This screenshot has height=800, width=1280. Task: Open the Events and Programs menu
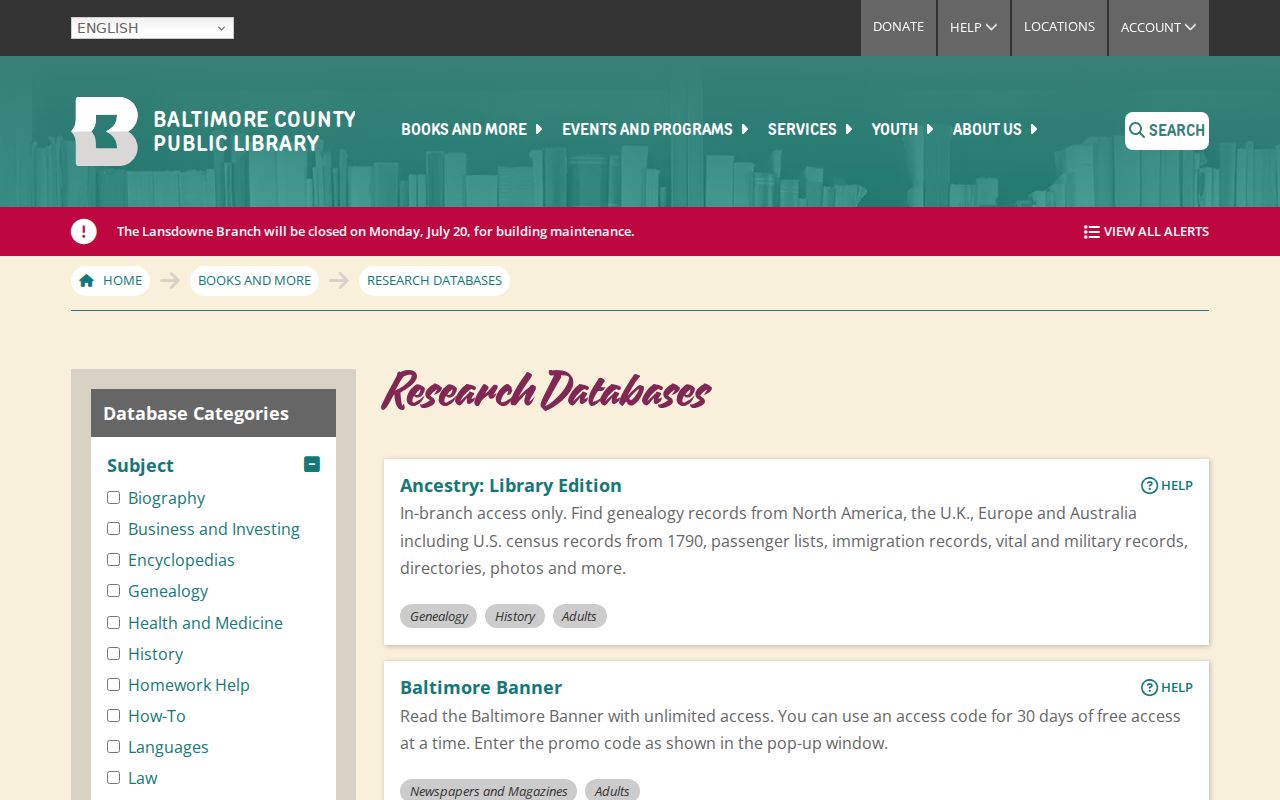(x=655, y=130)
